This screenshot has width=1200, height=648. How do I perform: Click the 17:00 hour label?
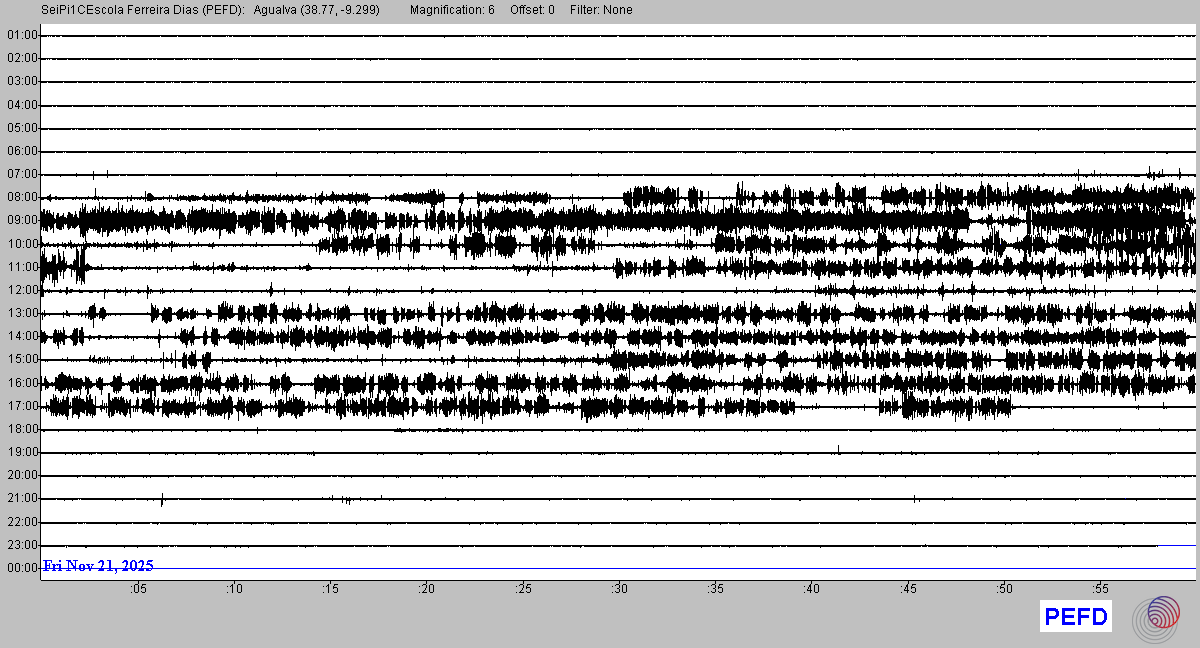(22, 407)
